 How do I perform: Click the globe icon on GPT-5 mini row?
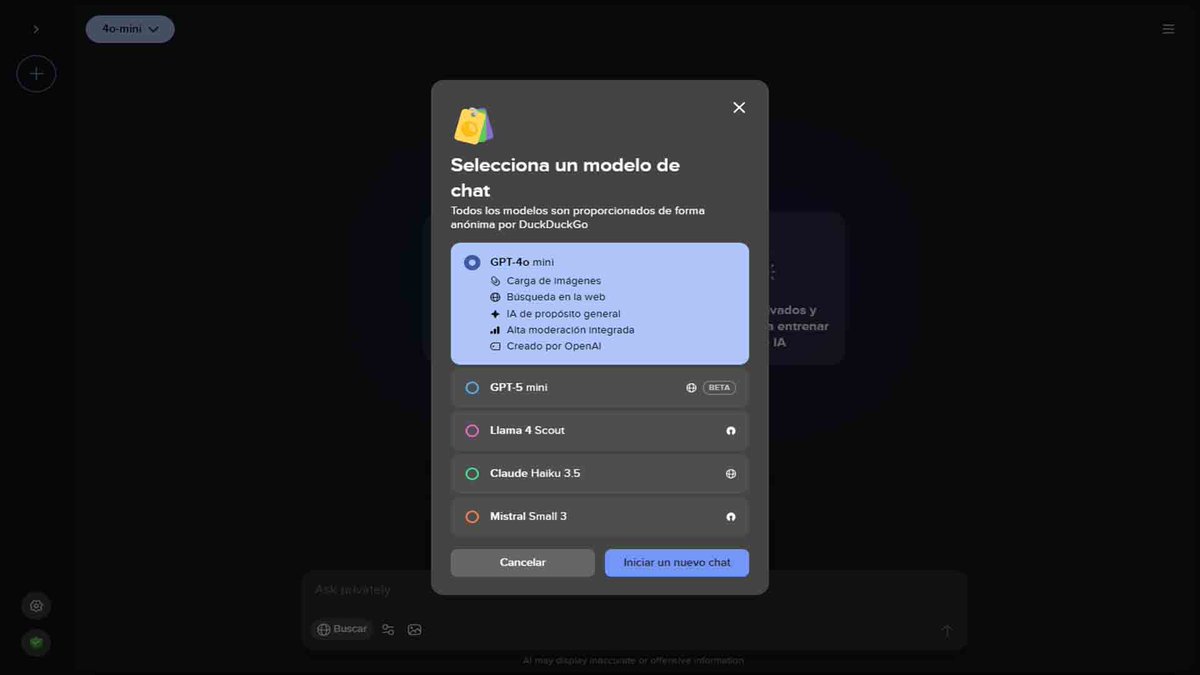point(691,387)
